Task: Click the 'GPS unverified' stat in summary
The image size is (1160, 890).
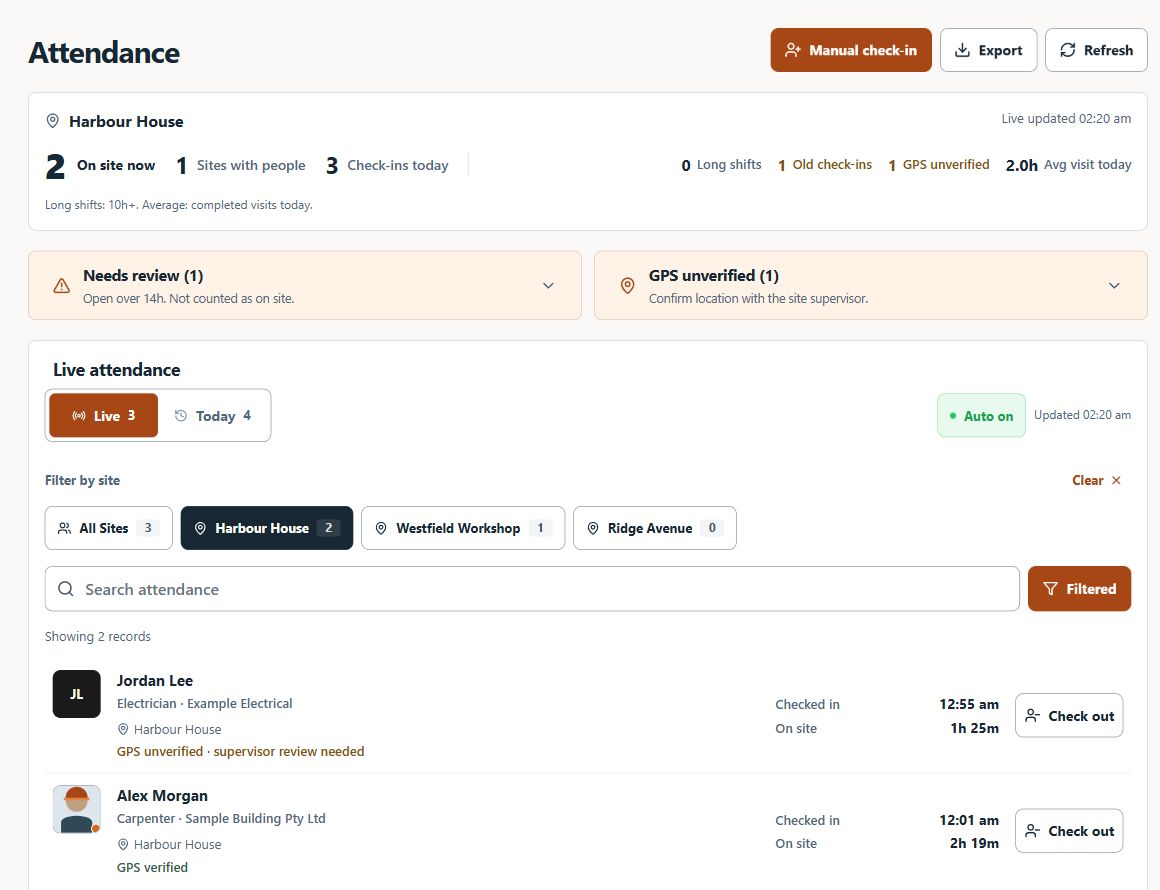Action: 939,165
